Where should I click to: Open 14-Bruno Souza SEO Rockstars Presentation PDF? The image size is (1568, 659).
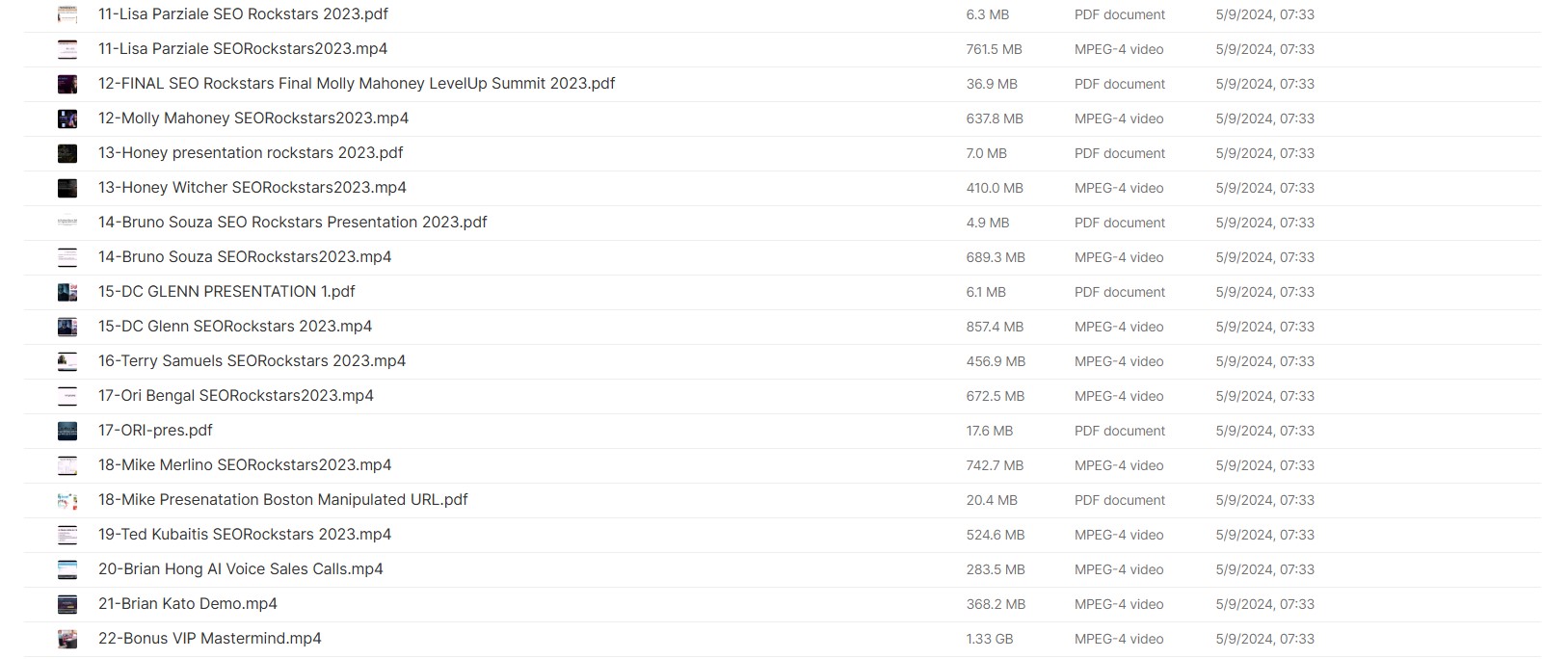[x=293, y=223]
